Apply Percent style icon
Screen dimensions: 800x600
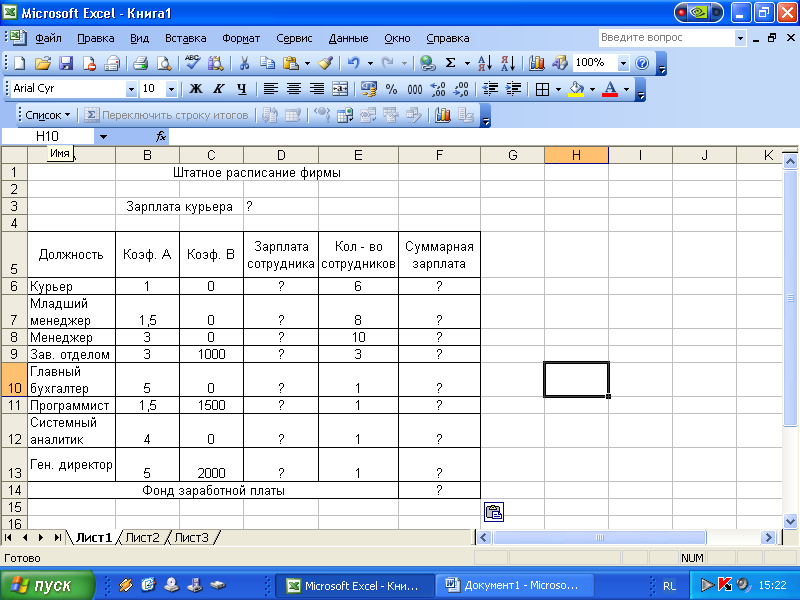pos(391,89)
